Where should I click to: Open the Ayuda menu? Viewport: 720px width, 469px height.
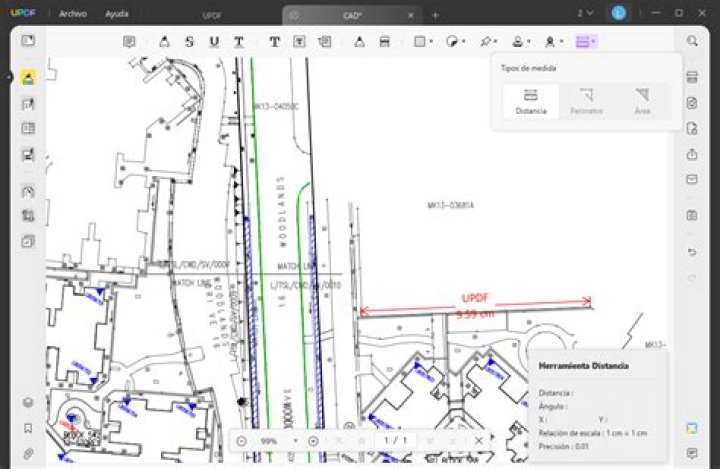(x=117, y=14)
